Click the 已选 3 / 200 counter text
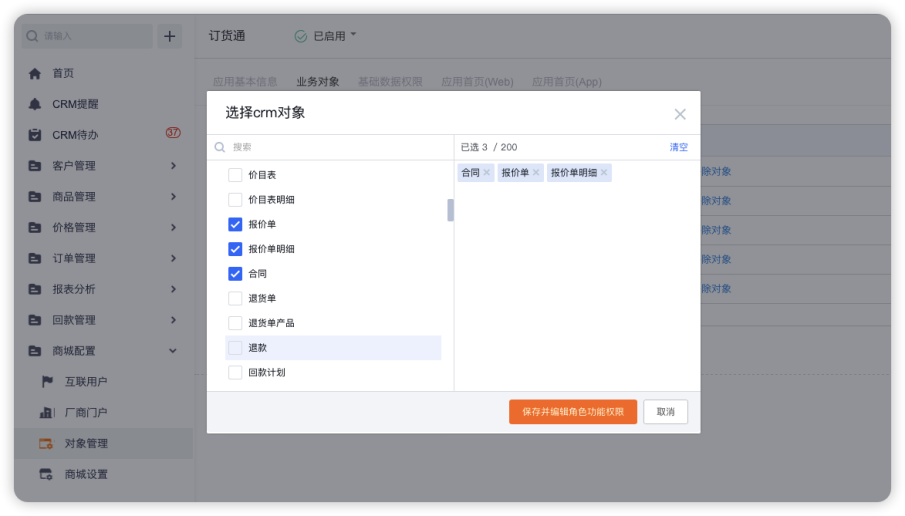The width and height of the screenshot is (905, 516). [x=489, y=147]
